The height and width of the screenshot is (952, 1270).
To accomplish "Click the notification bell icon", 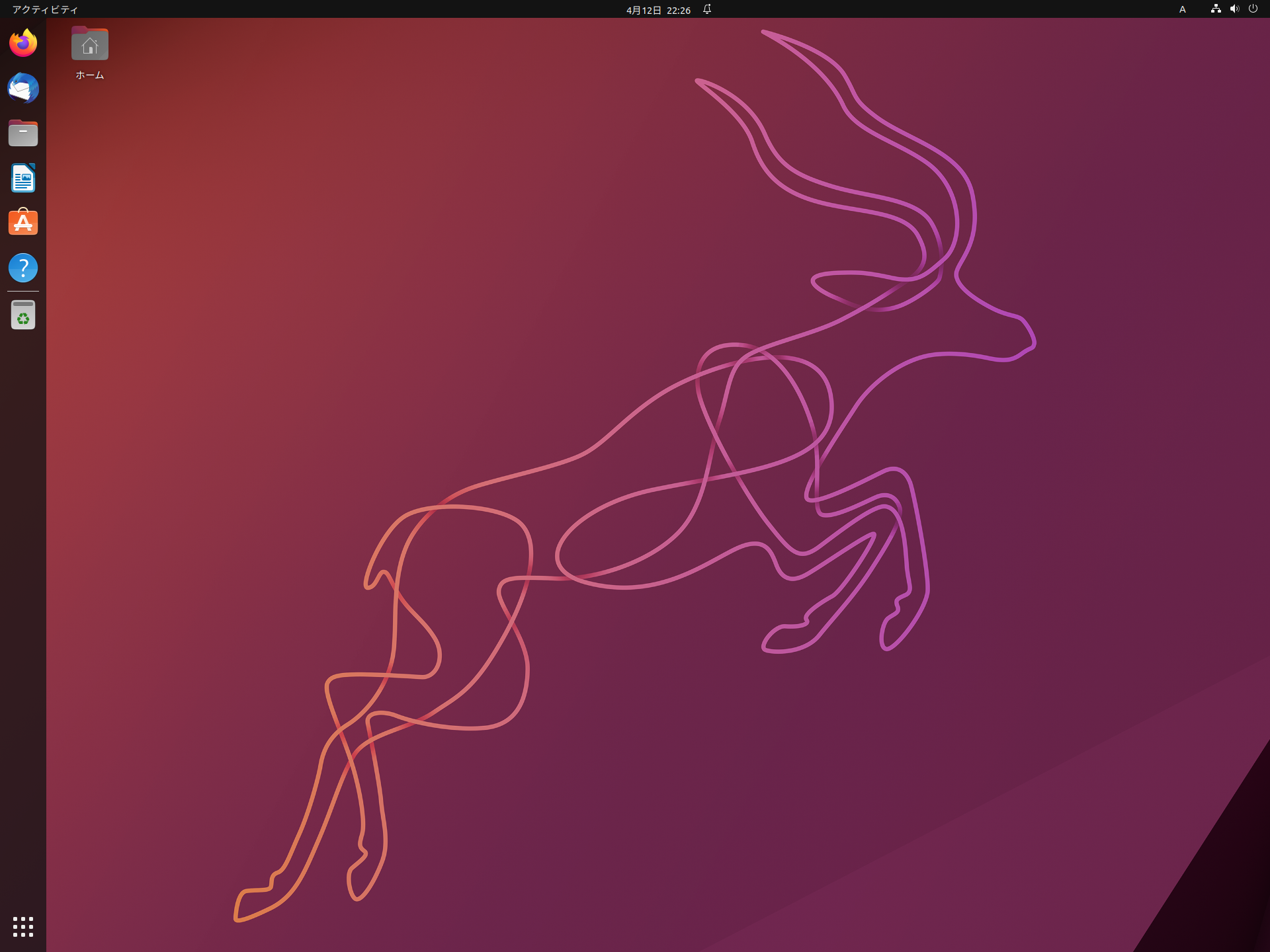I will (x=707, y=9).
